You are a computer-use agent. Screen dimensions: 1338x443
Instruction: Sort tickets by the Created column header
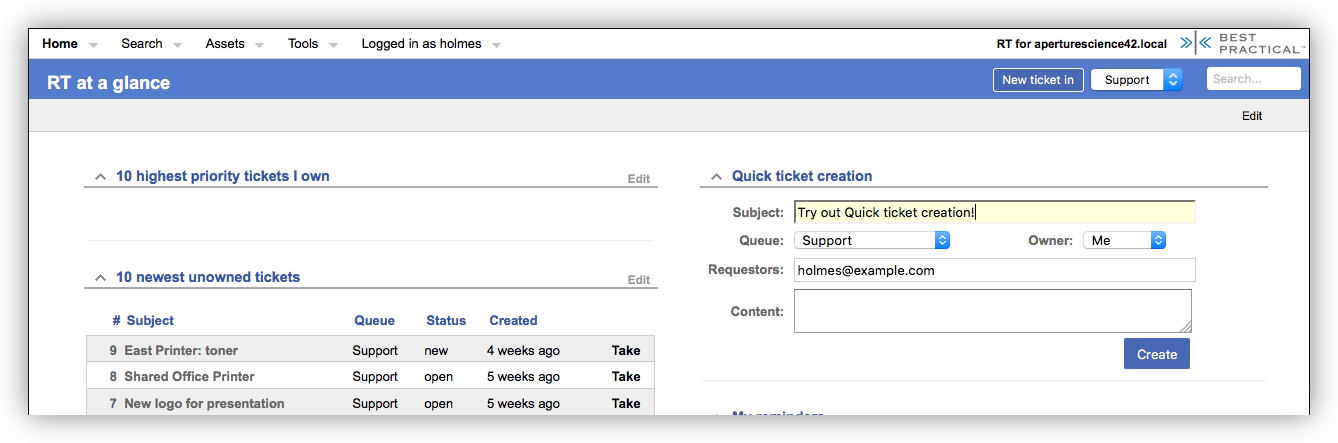513,321
